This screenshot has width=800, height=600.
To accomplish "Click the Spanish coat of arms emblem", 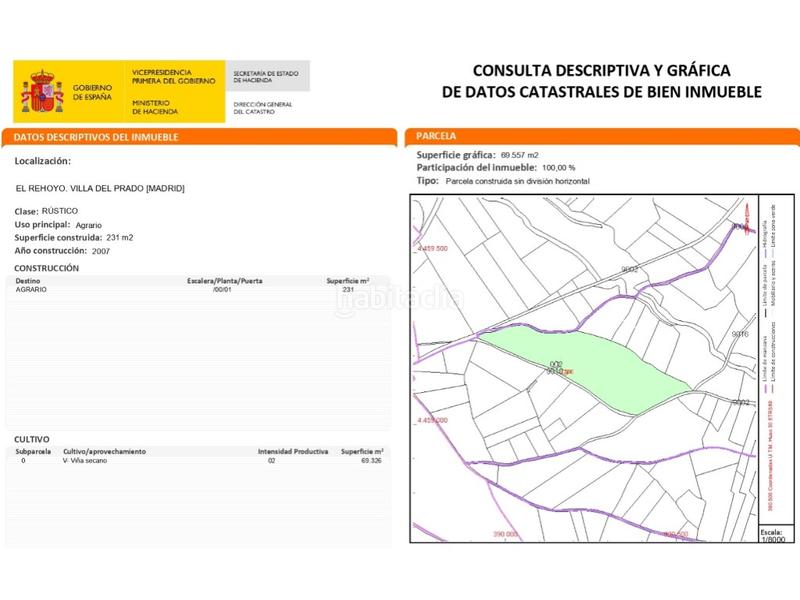I will pos(41,88).
